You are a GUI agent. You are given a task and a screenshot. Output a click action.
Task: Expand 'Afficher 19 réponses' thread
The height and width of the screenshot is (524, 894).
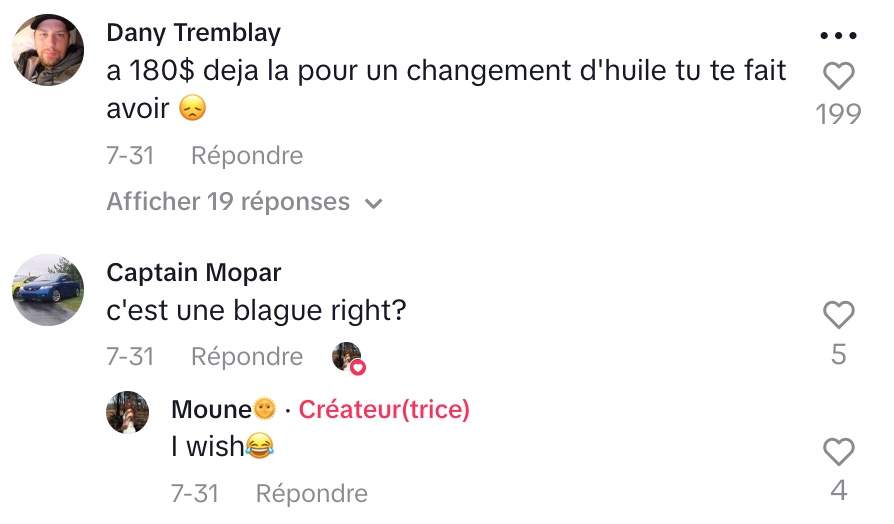point(245,202)
